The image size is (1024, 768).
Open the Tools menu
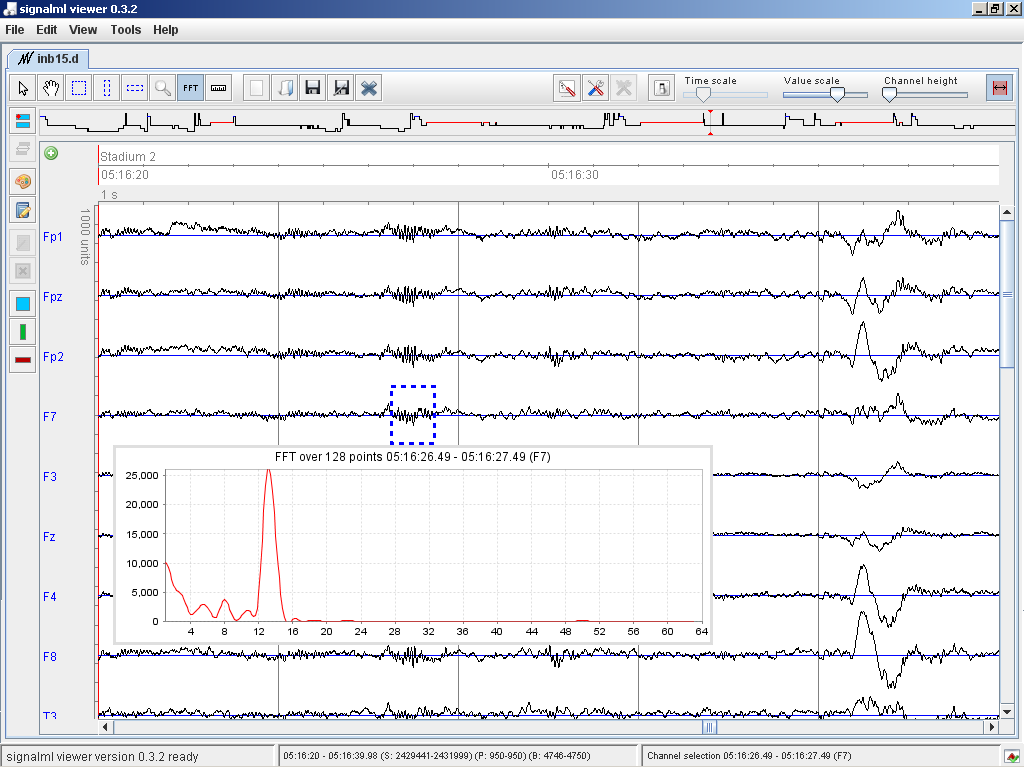click(126, 30)
